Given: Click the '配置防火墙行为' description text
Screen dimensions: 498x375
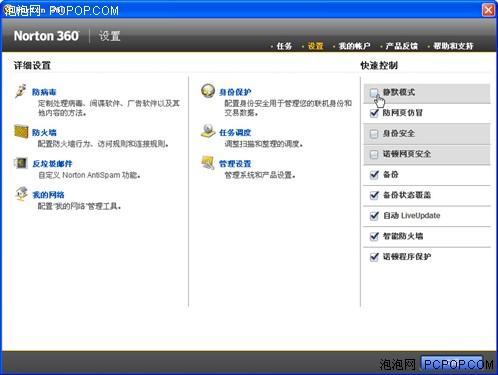Looking at the screenshot, I should tap(103, 144).
